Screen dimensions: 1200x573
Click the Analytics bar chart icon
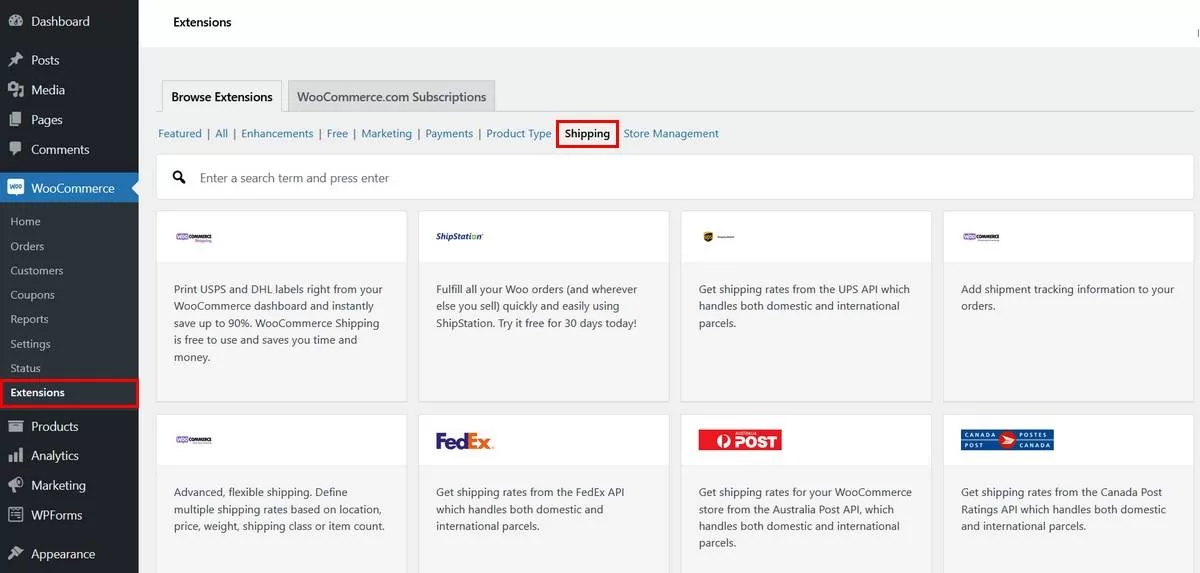click(16, 456)
